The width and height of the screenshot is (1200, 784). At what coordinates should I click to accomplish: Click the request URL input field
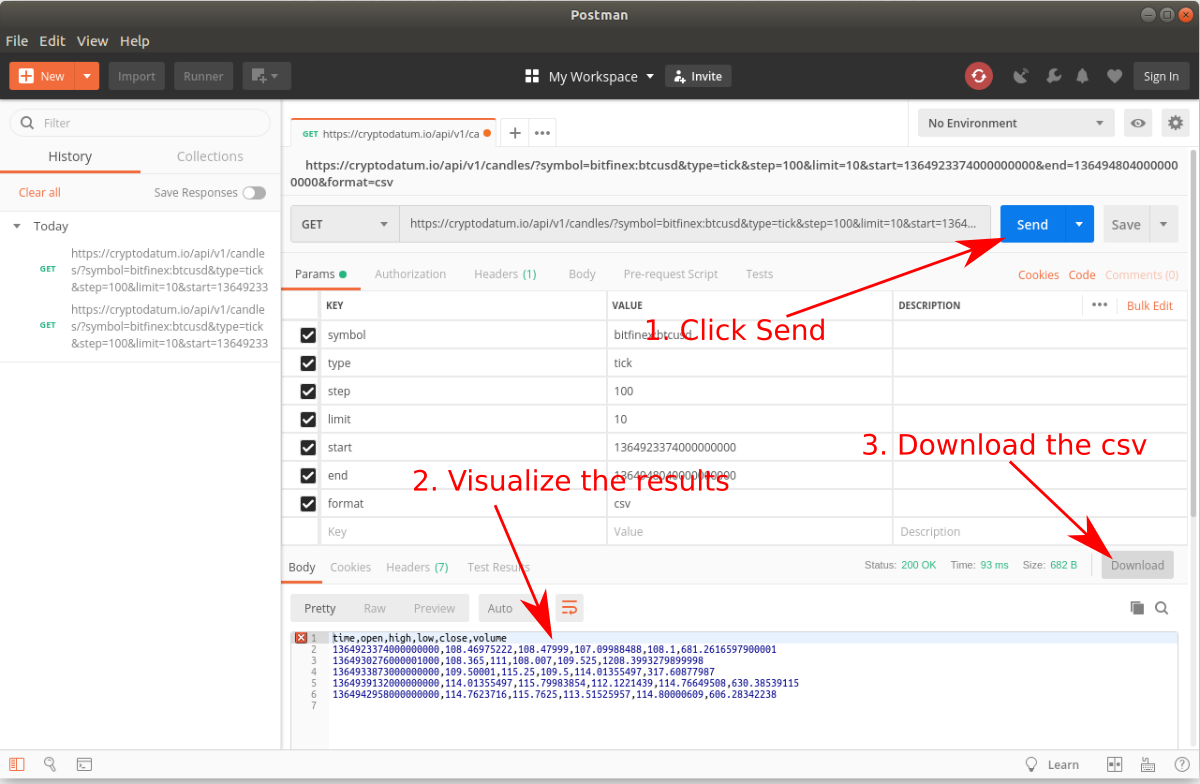point(694,225)
